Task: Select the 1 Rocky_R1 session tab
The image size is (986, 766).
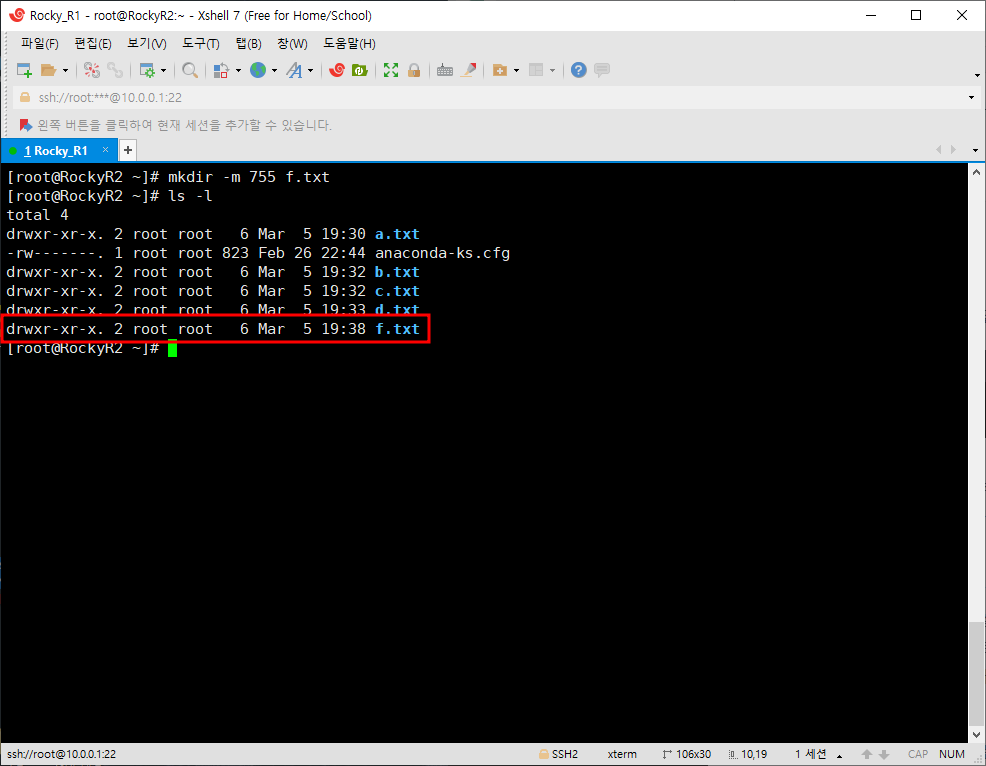Action: click(x=55, y=151)
